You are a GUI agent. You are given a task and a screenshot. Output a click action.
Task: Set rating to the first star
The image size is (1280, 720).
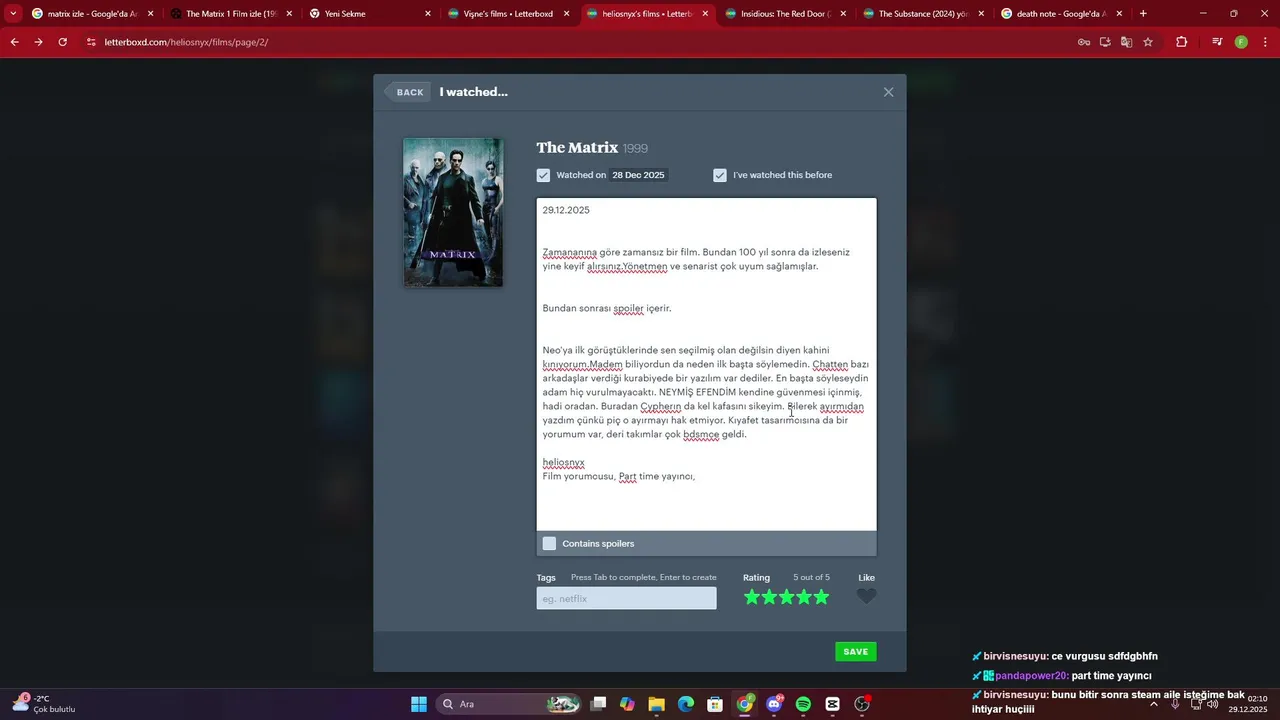(x=752, y=597)
